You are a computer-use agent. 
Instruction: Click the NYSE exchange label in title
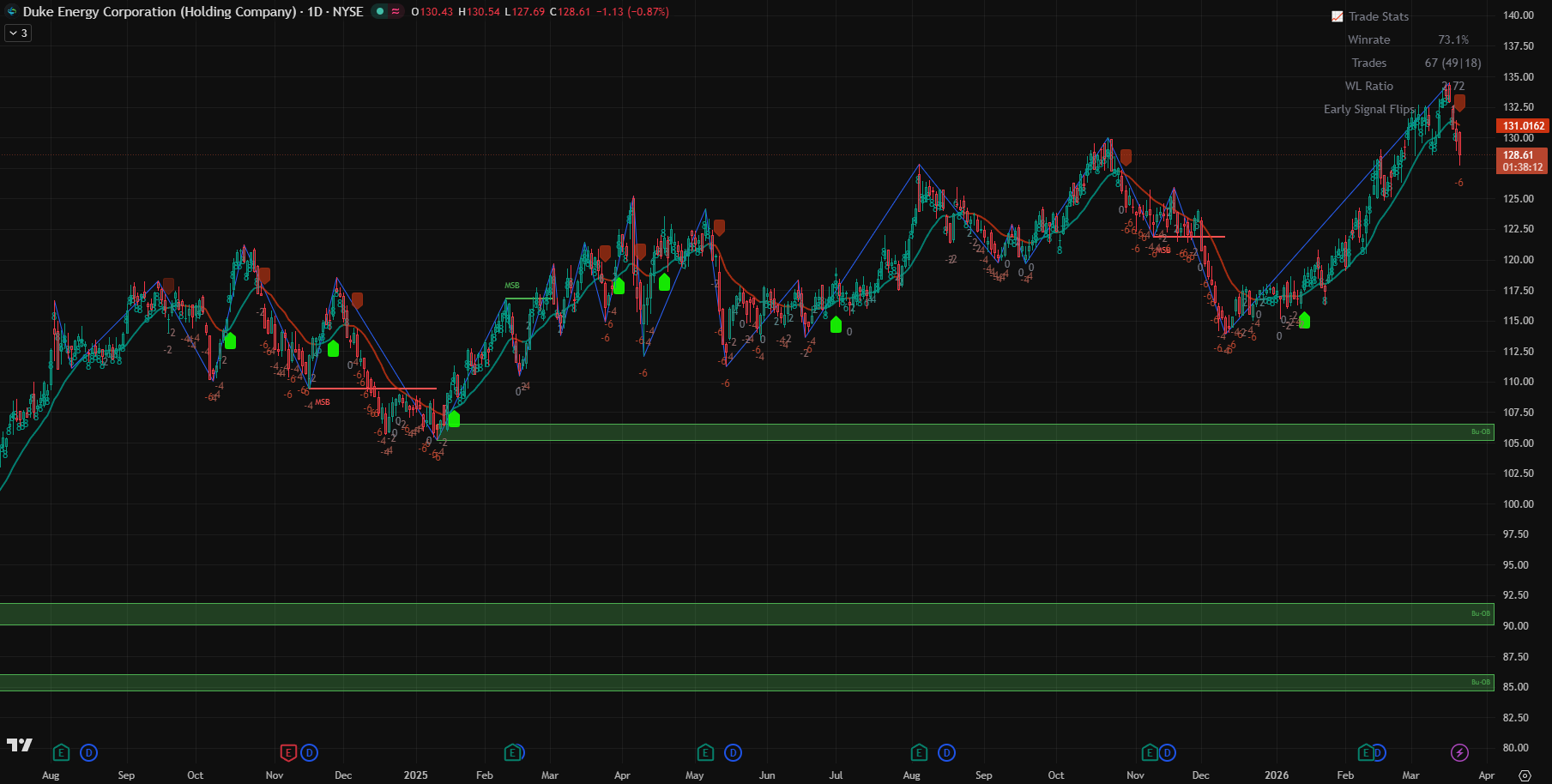click(347, 12)
